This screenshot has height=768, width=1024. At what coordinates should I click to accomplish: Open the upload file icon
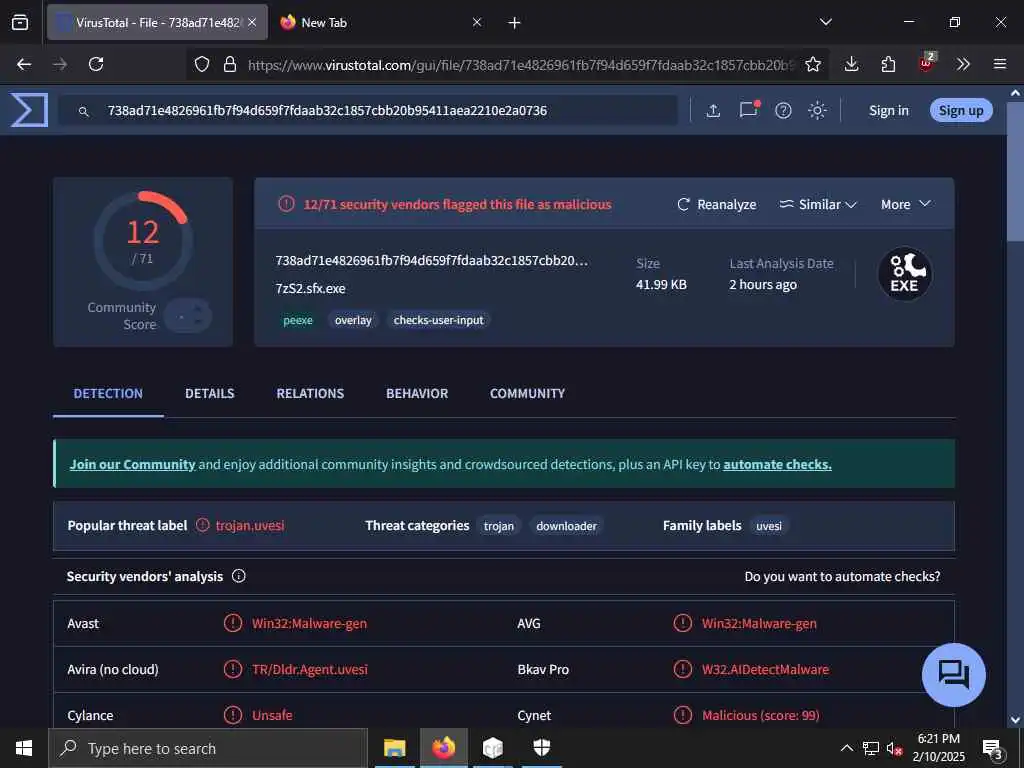[x=713, y=111]
